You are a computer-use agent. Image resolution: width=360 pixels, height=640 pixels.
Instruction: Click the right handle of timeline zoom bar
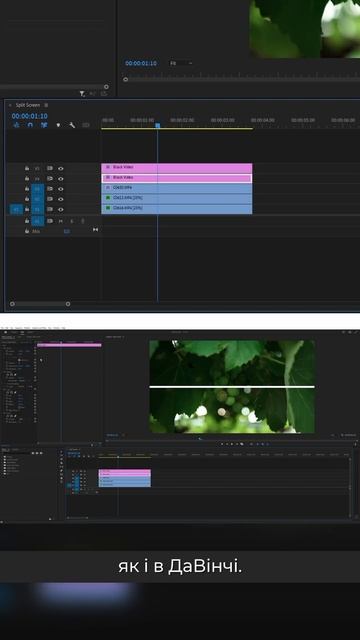[68, 304]
